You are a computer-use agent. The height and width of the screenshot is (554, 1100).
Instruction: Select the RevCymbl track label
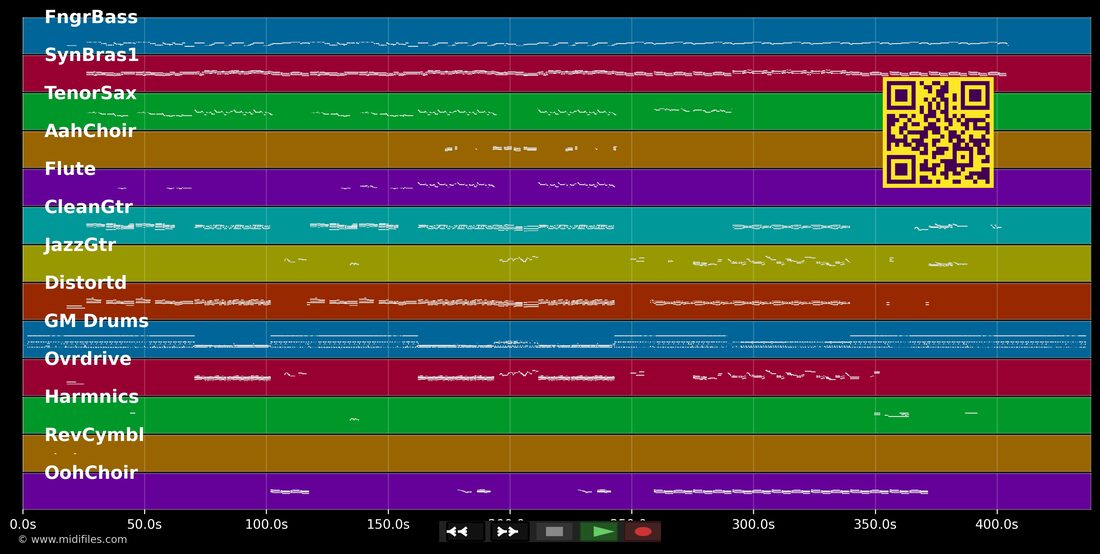tap(94, 435)
